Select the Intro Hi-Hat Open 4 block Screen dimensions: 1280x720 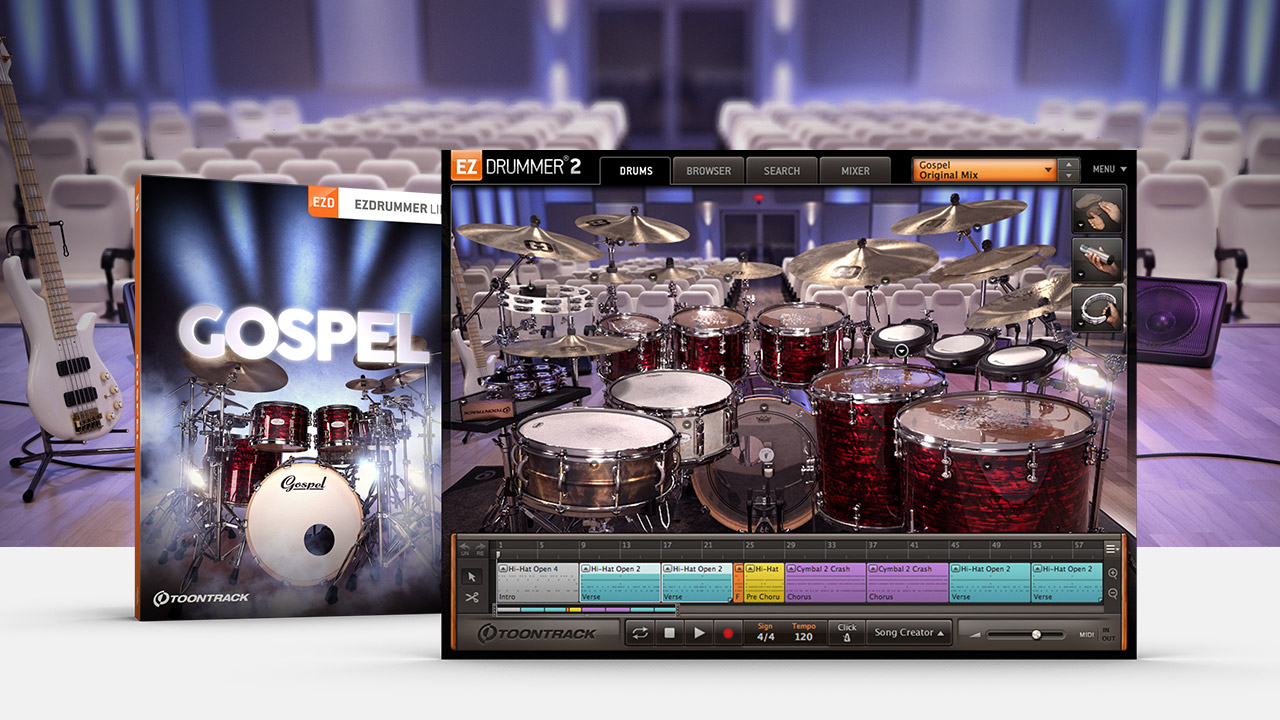pyautogui.click(x=537, y=583)
